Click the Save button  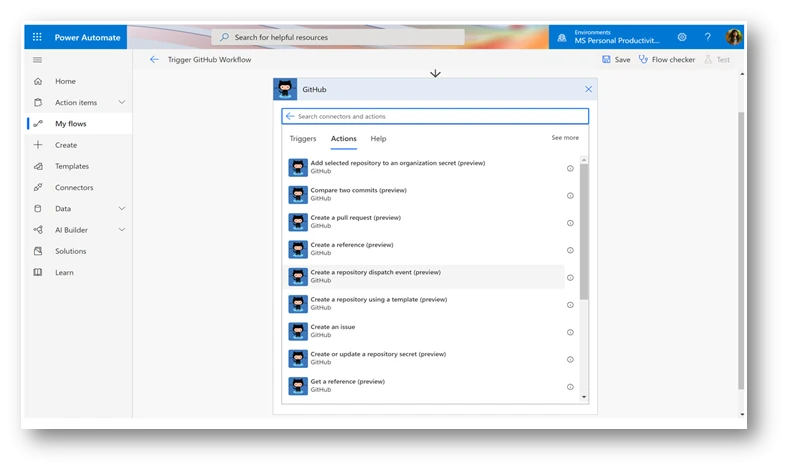click(615, 60)
